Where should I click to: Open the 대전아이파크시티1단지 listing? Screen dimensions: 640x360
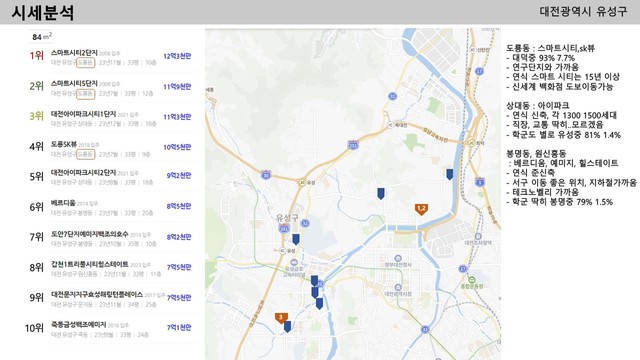(111, 118)
